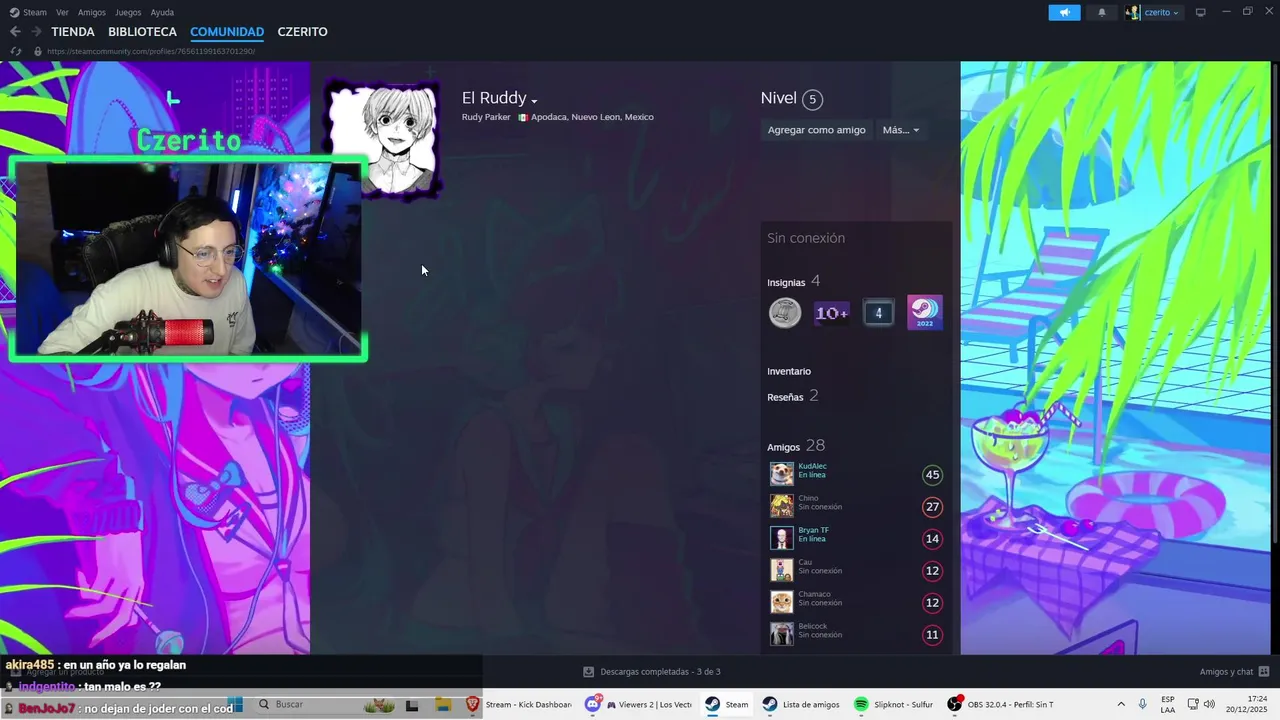The image size is (1280, 720).
Task: Open the Inventario link
Action: click(x=789, y=371)
